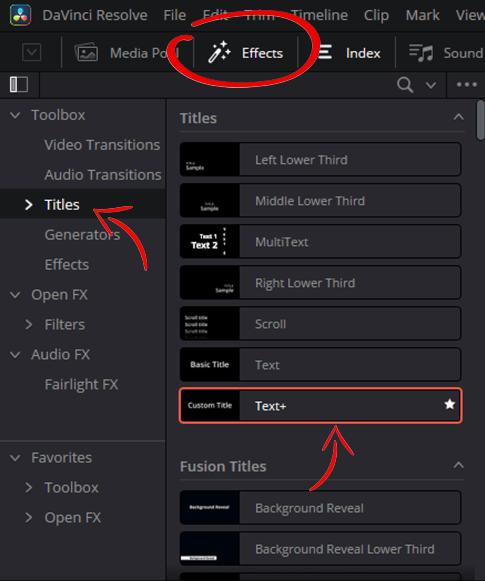
Task: Select the basic Text title
Action: 320,365
